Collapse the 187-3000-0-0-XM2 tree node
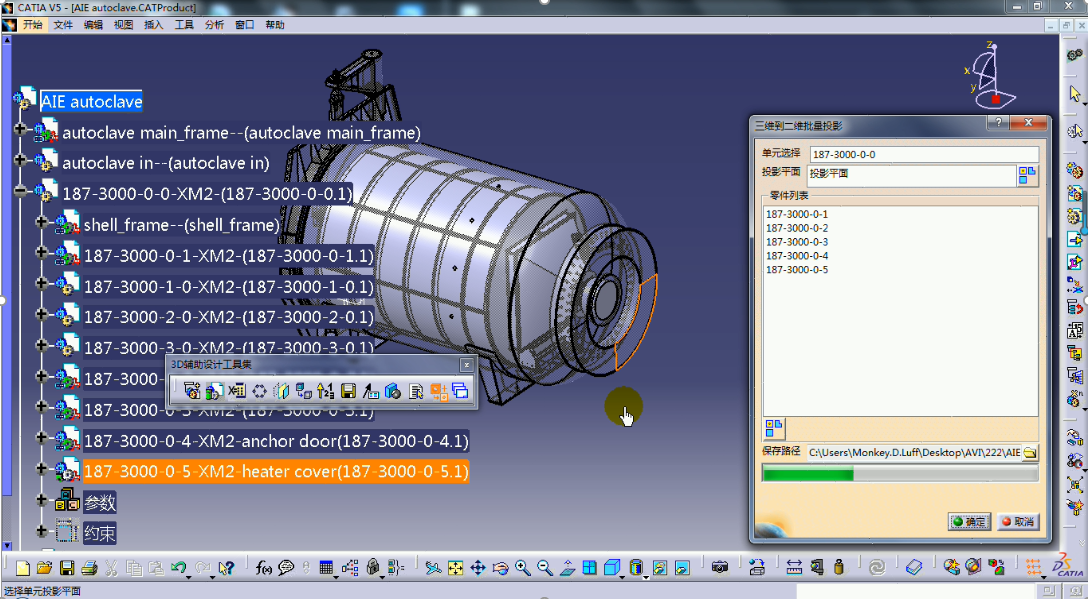1088x599 pixels. point(22,191)
